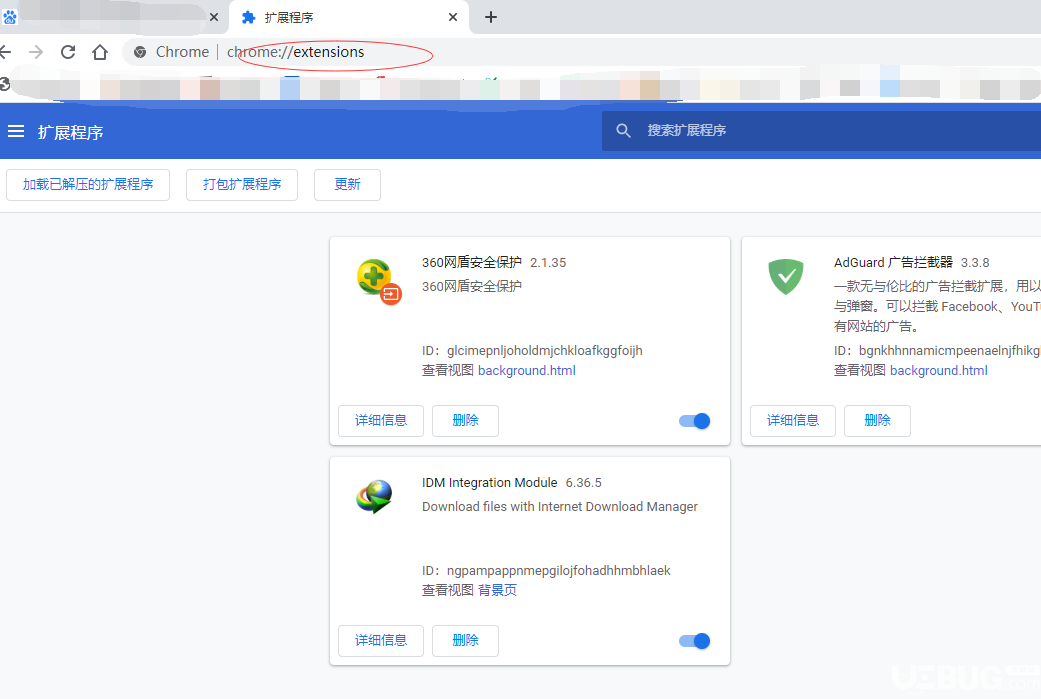Viewport: 1041px width, 699px height.
Task: Click 删除 for IDM Integration Module
Action: [465, 641]
